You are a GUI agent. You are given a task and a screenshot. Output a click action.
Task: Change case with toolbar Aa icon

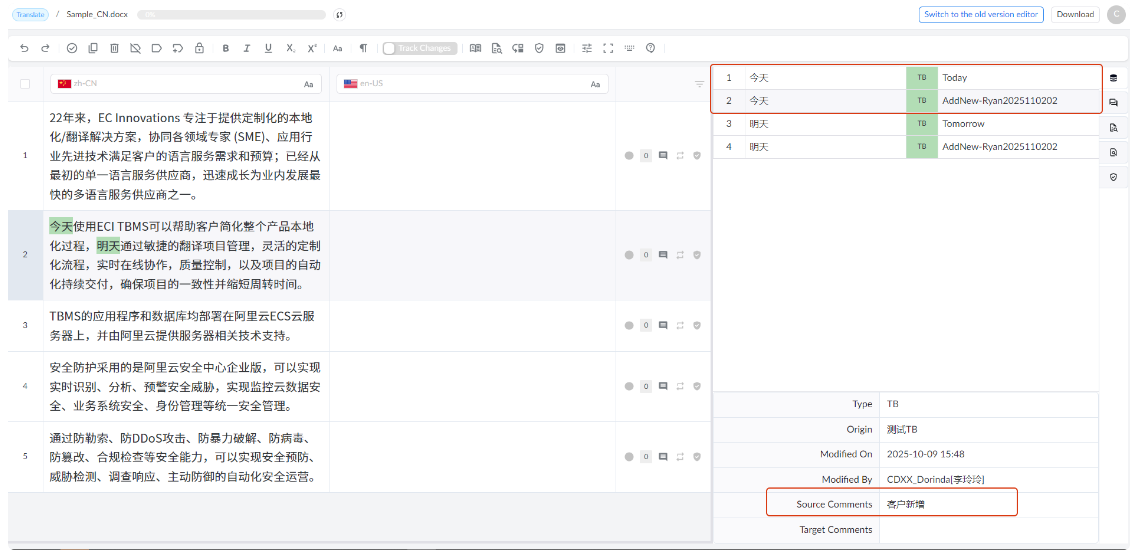[338, 48]
